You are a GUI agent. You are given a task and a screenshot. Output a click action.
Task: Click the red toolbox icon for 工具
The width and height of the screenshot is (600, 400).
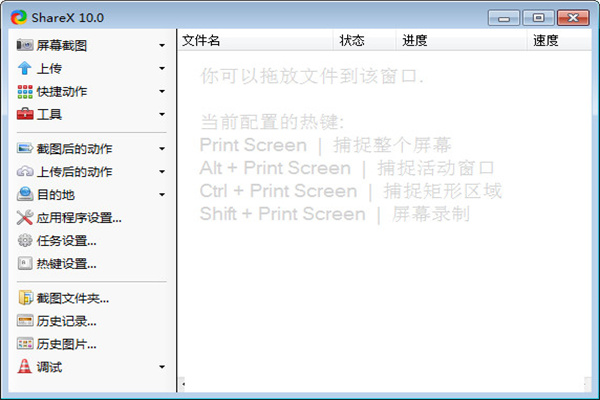[25, 114]
